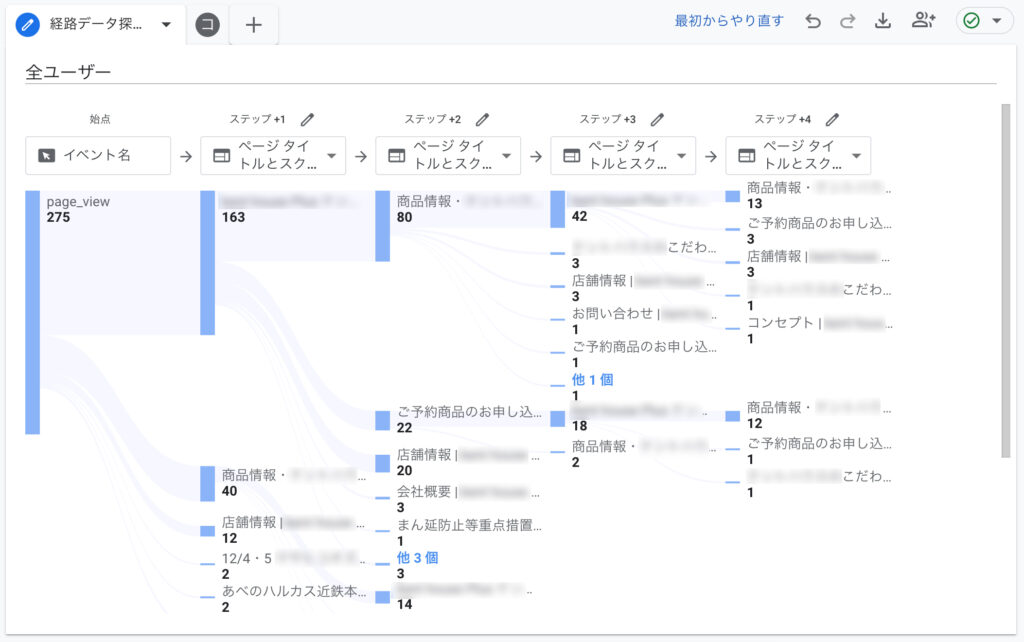The height and width of the screenshot is (642, 1024).
Task: Add a new tab with plus icon
Action: 253,25
